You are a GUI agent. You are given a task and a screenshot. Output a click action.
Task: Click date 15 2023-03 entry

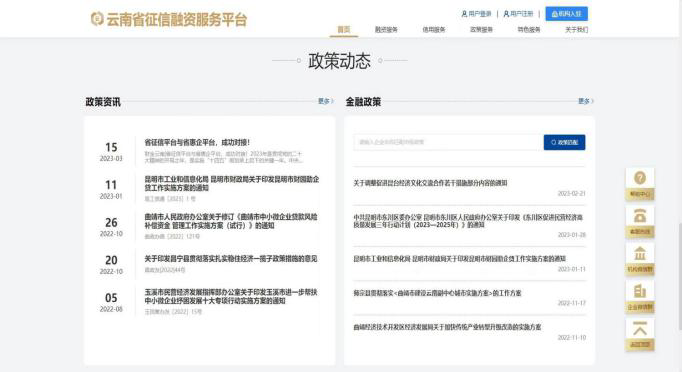[111, 151]
